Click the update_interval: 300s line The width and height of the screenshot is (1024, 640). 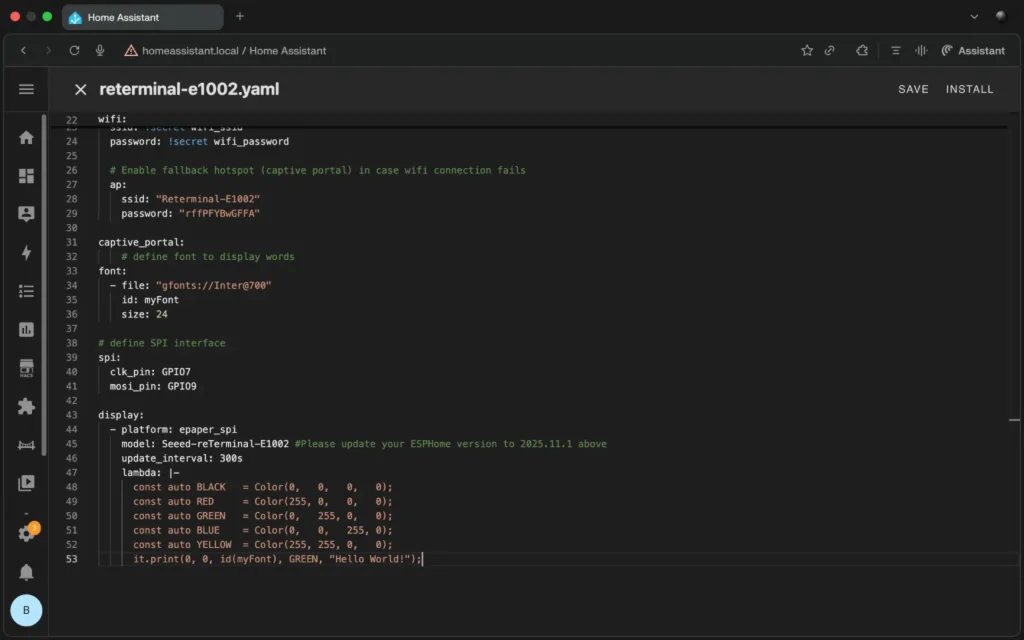click(x=182, y=458)
